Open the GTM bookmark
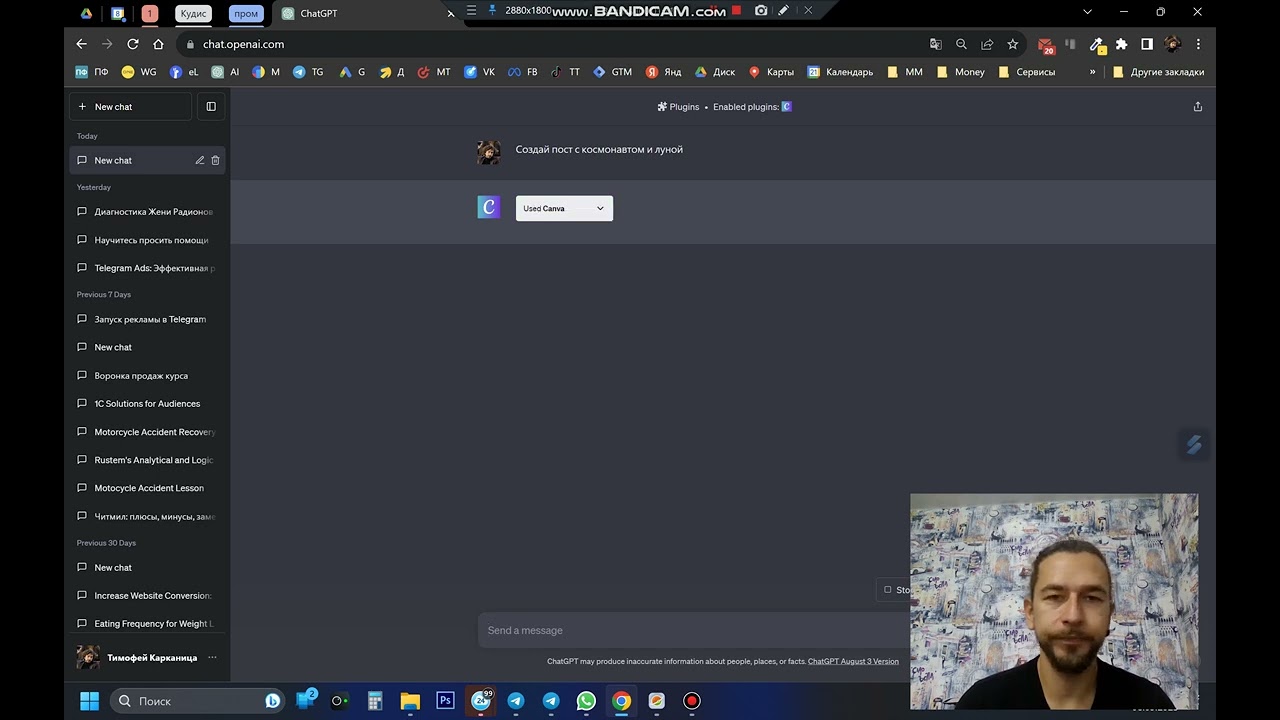Viewport: 1280px width, 720px height. point(613,72)
